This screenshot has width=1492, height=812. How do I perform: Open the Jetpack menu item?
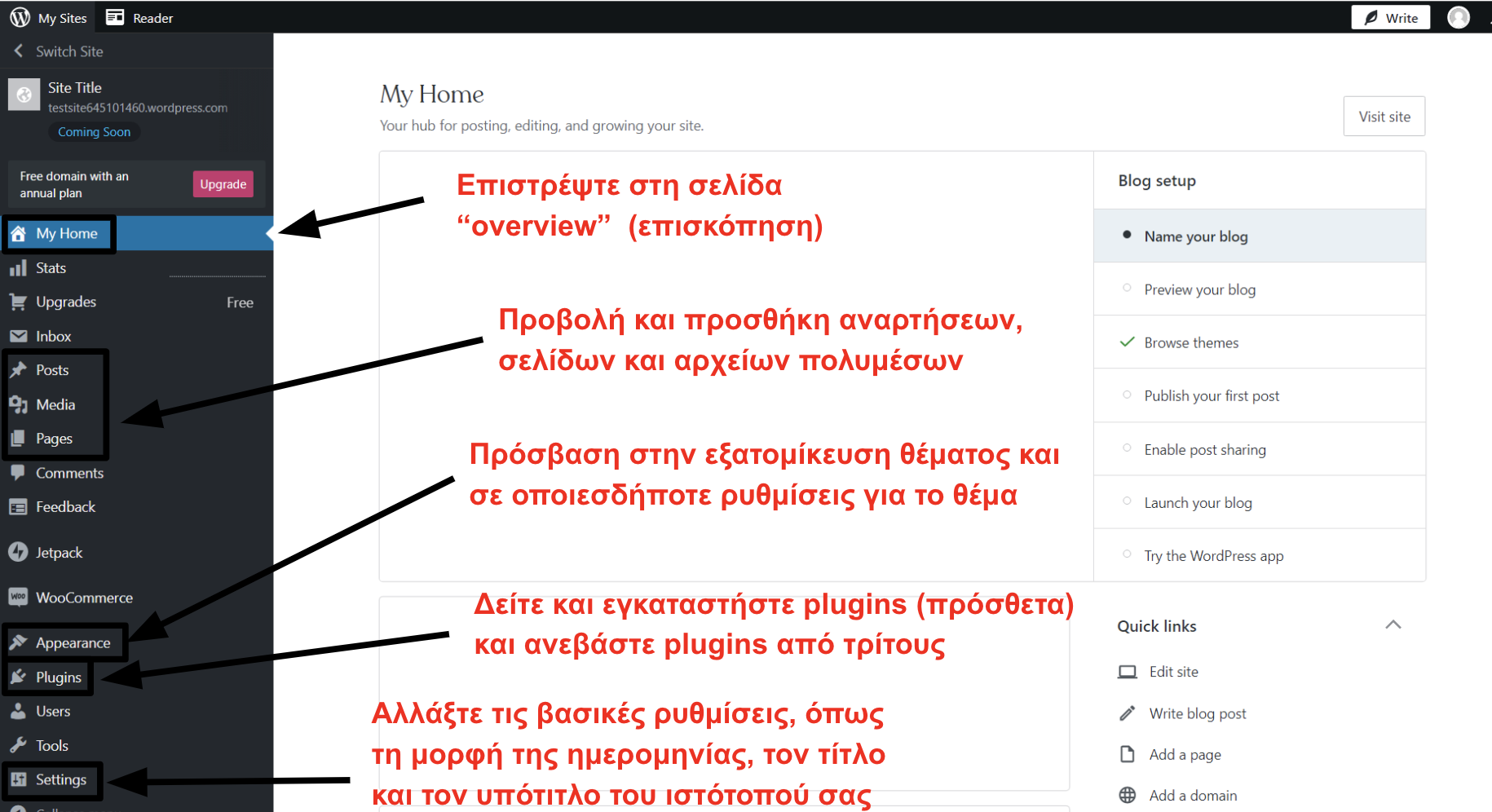click(137, 553)
